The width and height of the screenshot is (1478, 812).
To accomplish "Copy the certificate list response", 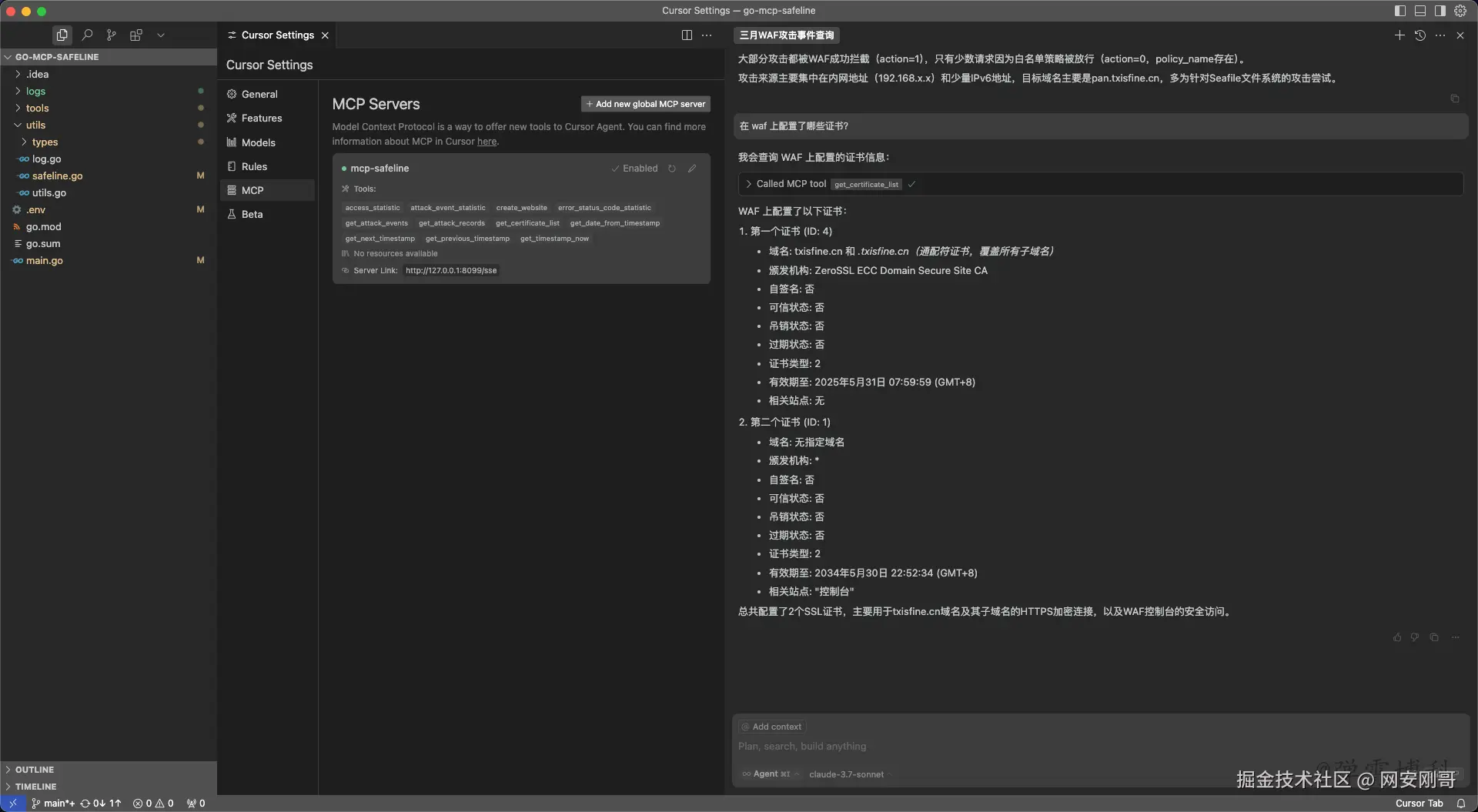I will 1434,637.
